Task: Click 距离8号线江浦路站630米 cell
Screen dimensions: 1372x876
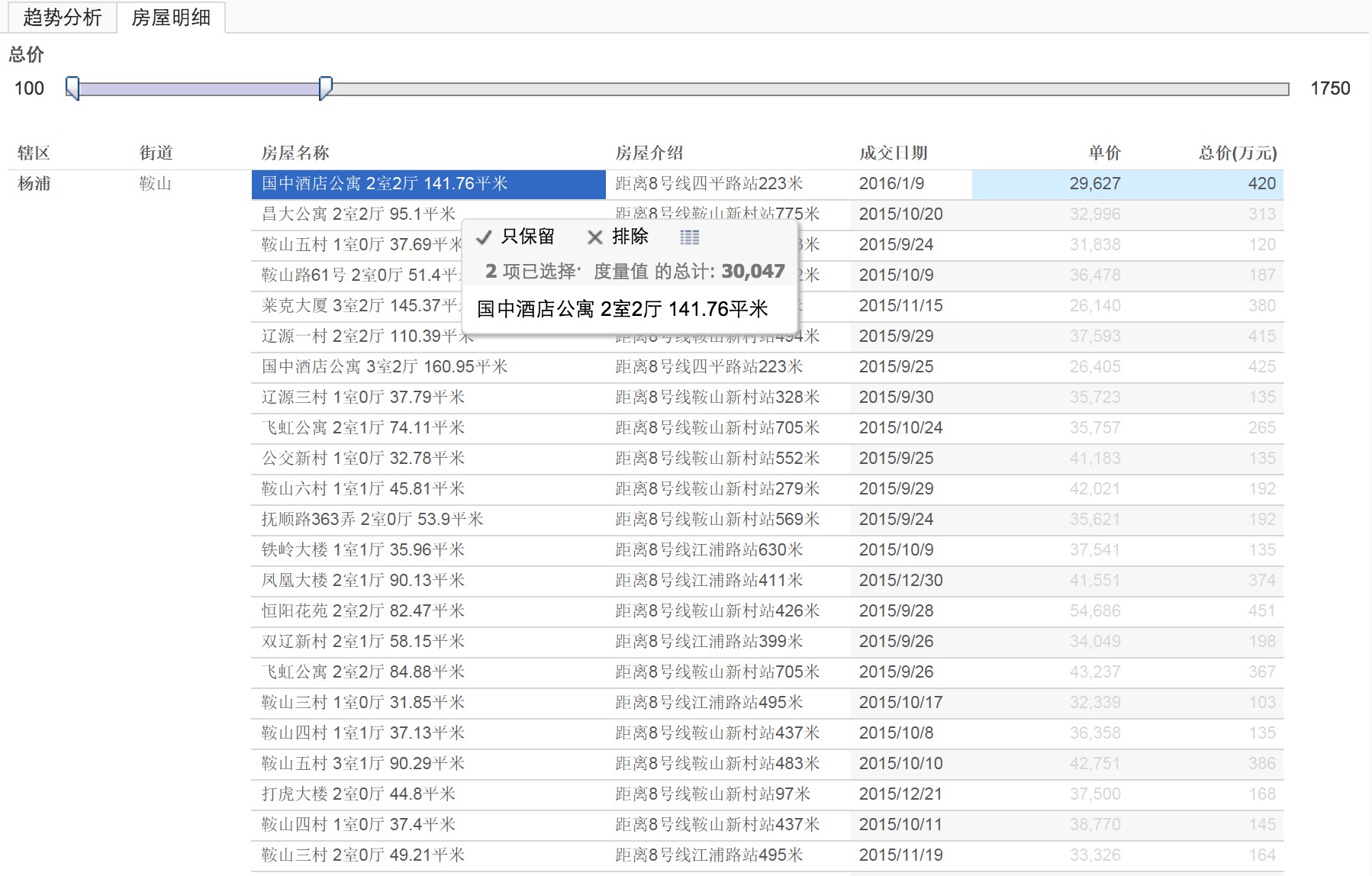Action: pyautogui.click(x=709, y=549)
